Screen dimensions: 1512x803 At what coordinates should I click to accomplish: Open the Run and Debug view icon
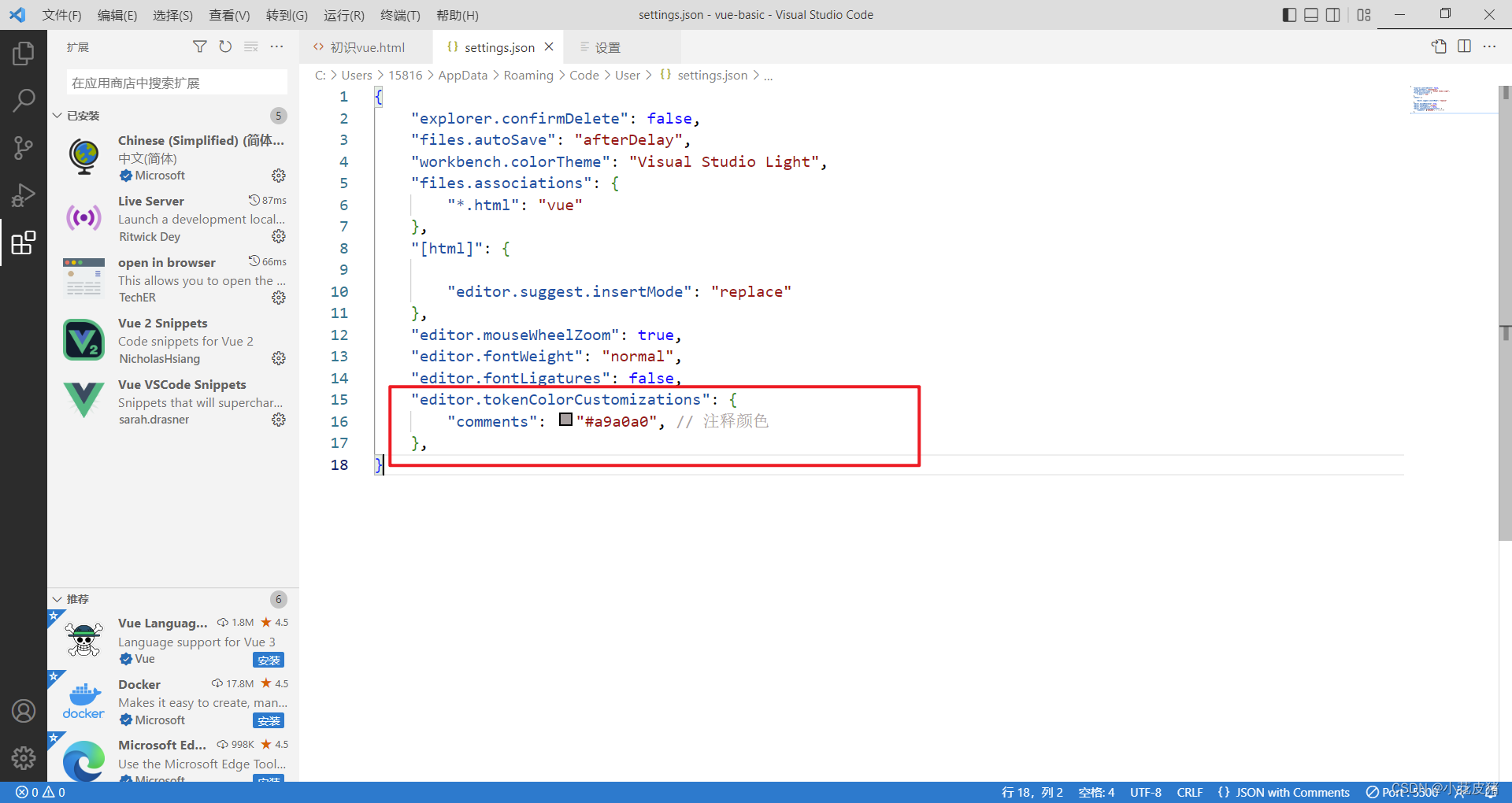click(x=23, y=195)
